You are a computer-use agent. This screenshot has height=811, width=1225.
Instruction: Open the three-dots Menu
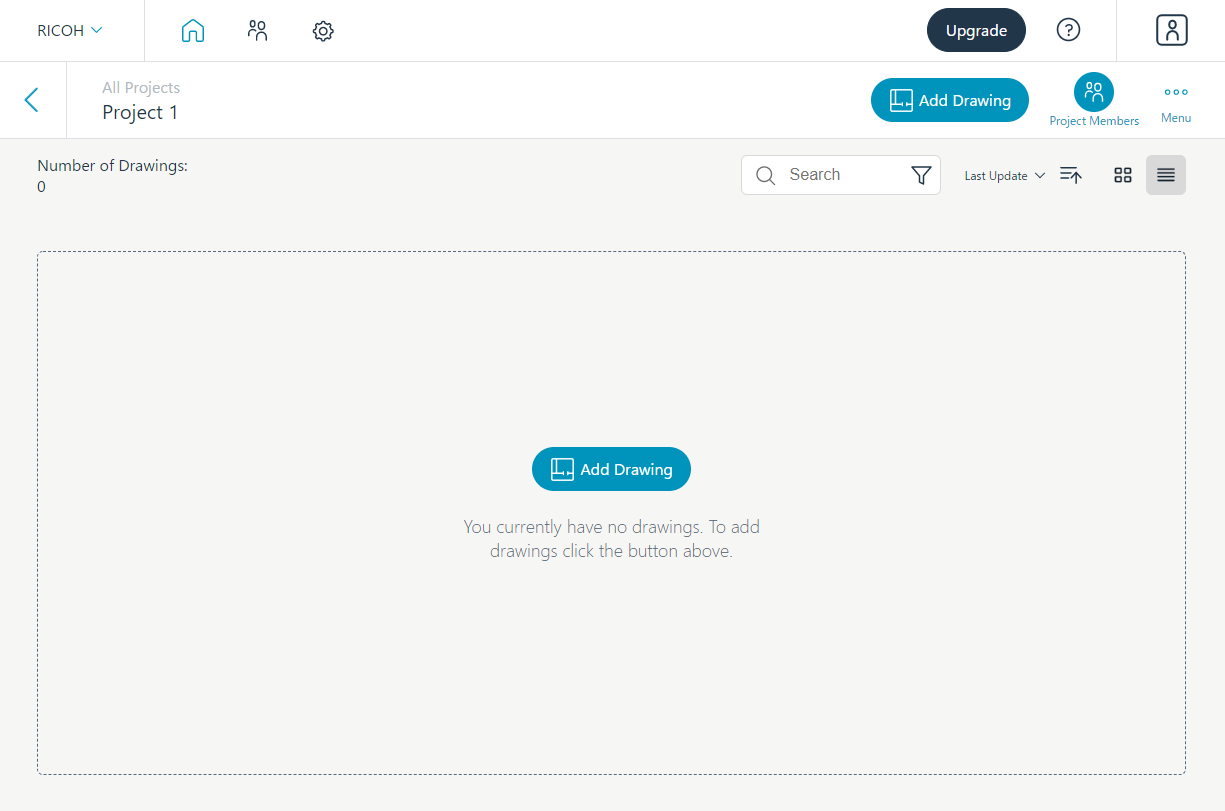[1176, 102]
